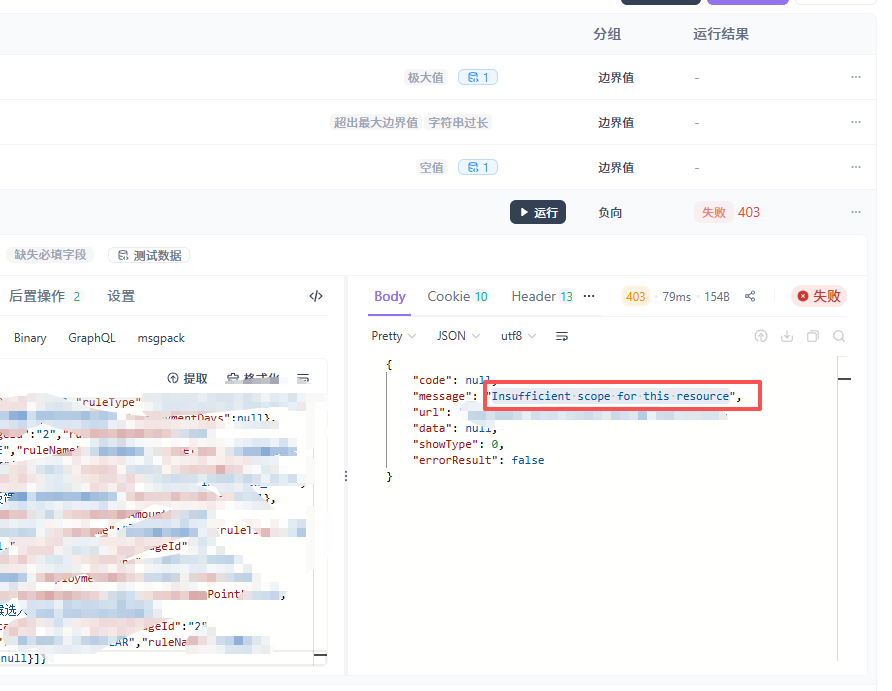
Task: Click the 超出最大边界值 tag
Action: [x=376, y=122]
